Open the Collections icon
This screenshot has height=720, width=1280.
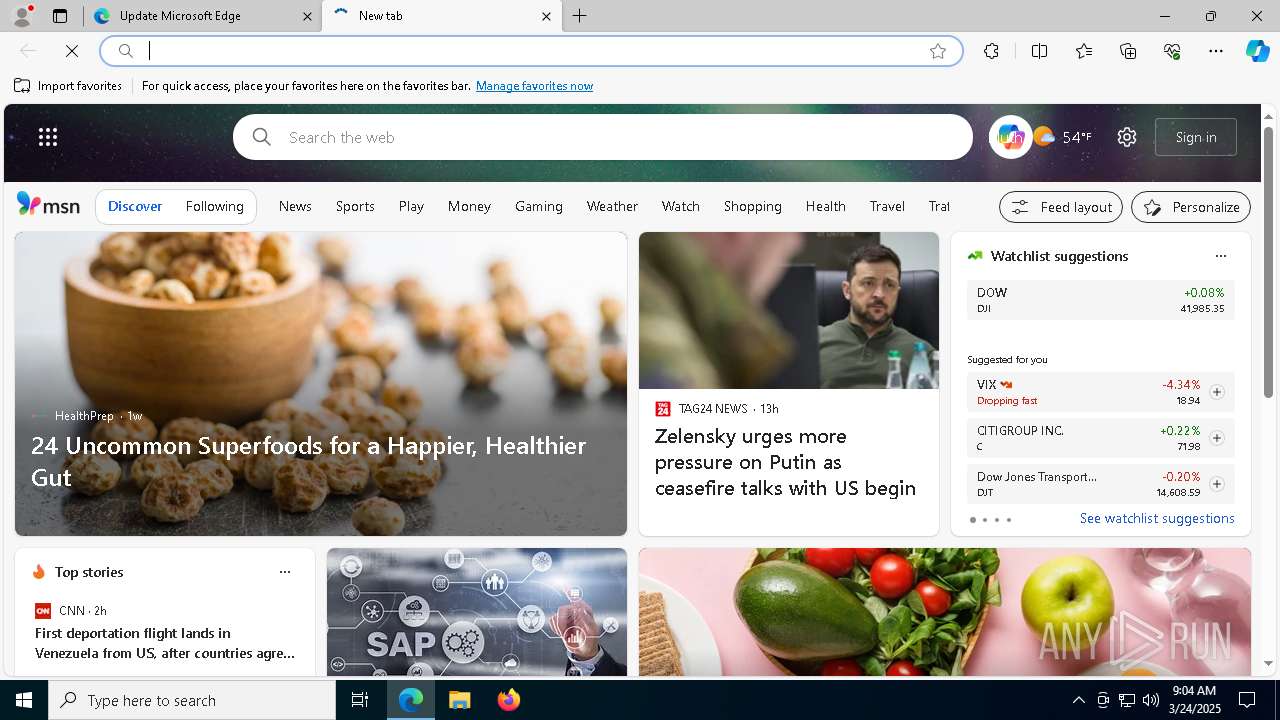1128,51
